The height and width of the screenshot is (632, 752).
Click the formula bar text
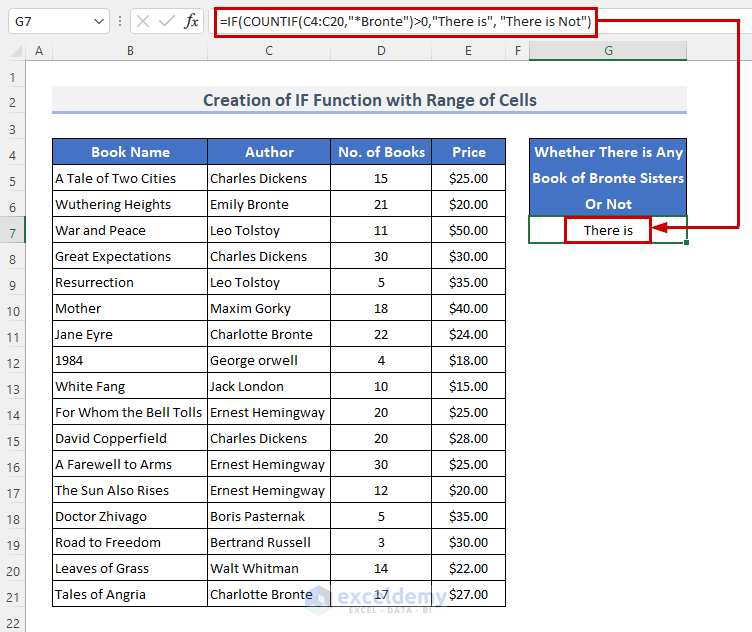[406, 22]
